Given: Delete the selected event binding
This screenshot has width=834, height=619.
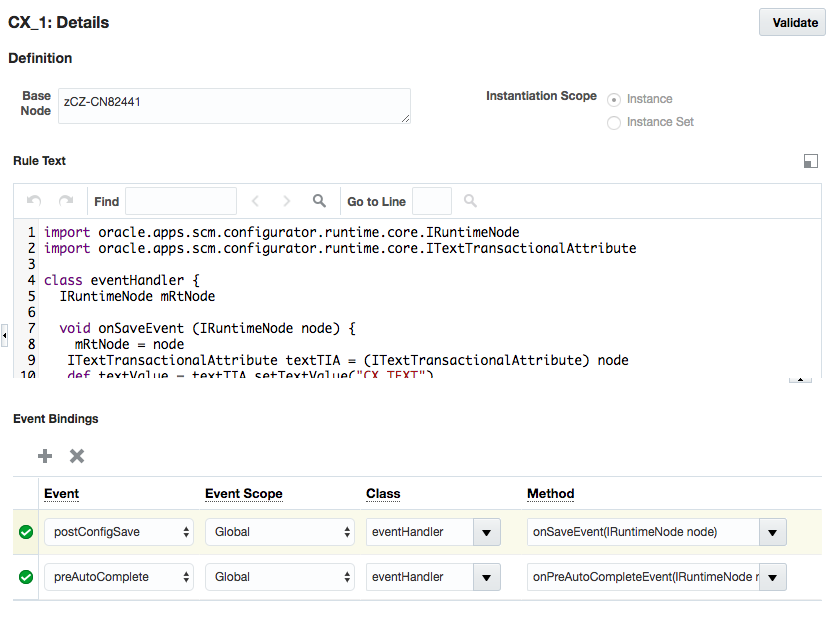Looking at the screenshot, I should click(x=77, y=456).
